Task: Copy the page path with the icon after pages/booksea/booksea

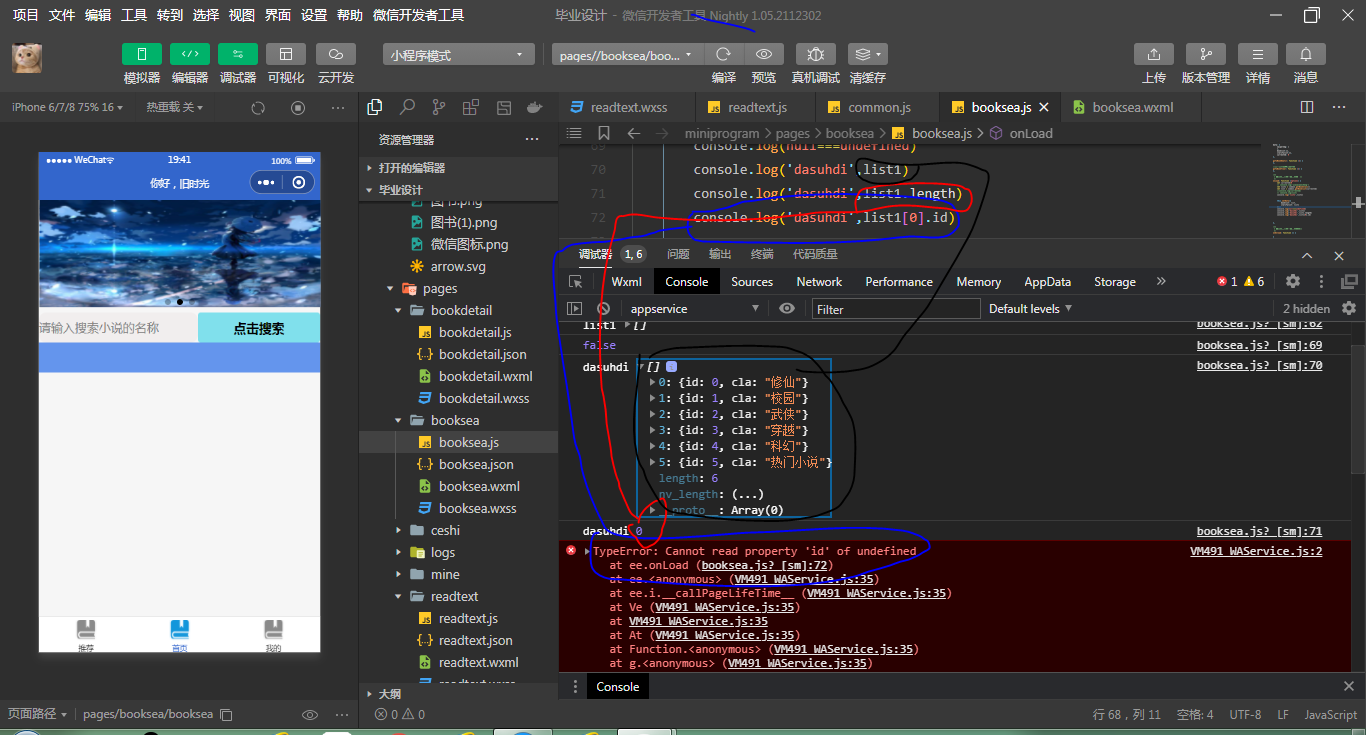Action: pyautogui.click(x=226, y=715)
